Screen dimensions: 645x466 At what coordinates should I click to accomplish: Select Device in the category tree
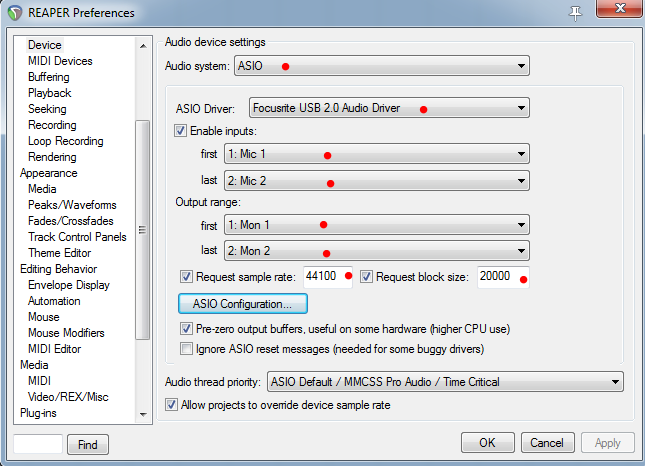tap(44, 45)
